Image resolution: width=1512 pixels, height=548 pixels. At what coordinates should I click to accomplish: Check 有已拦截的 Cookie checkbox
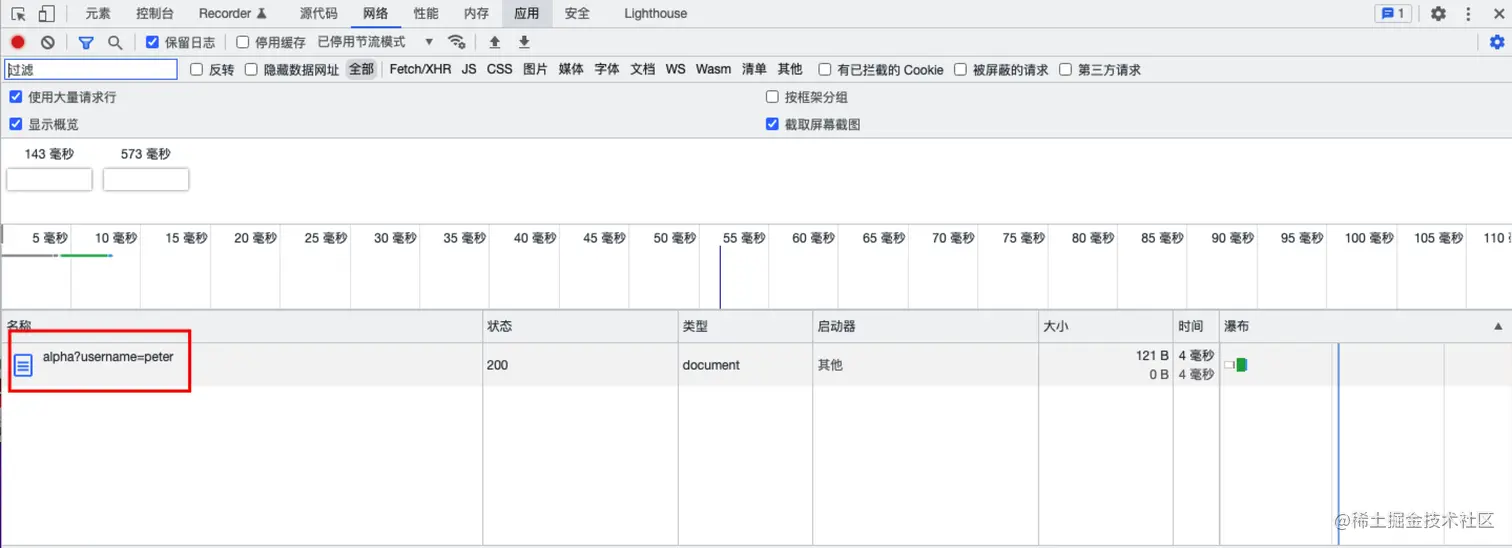(x=825, y=70)
